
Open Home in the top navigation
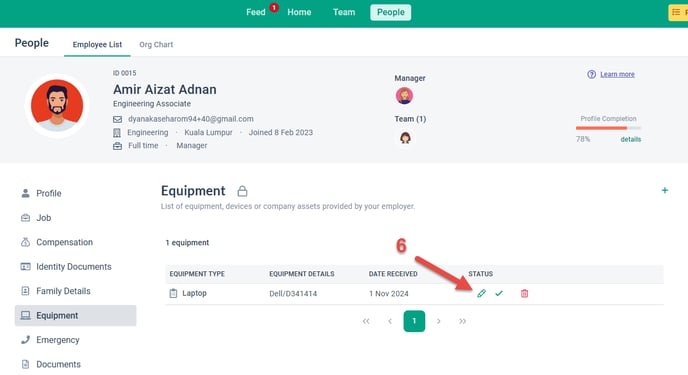click(299, 12)
